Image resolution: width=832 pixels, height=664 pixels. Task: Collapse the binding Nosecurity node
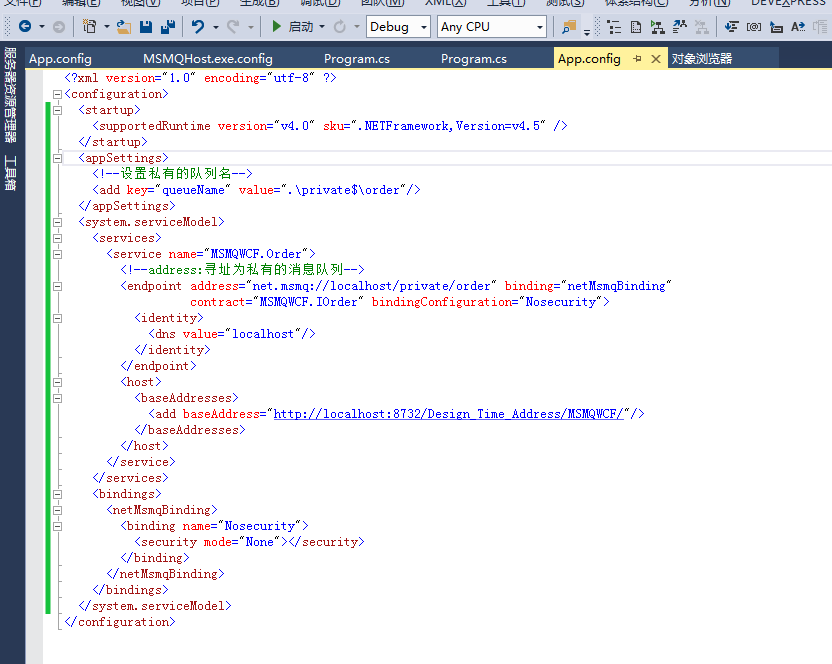coord(57,527)
